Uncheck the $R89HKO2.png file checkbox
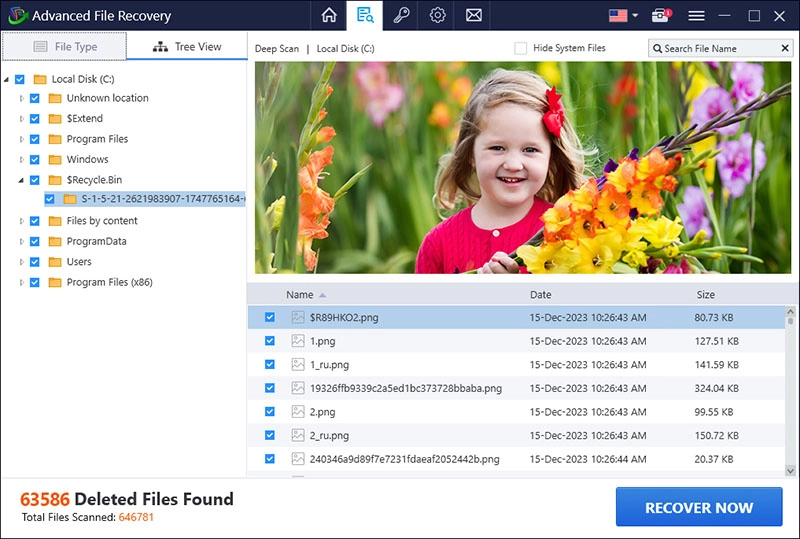The width and height of the screenshot is (800, 539). (270, 317)
